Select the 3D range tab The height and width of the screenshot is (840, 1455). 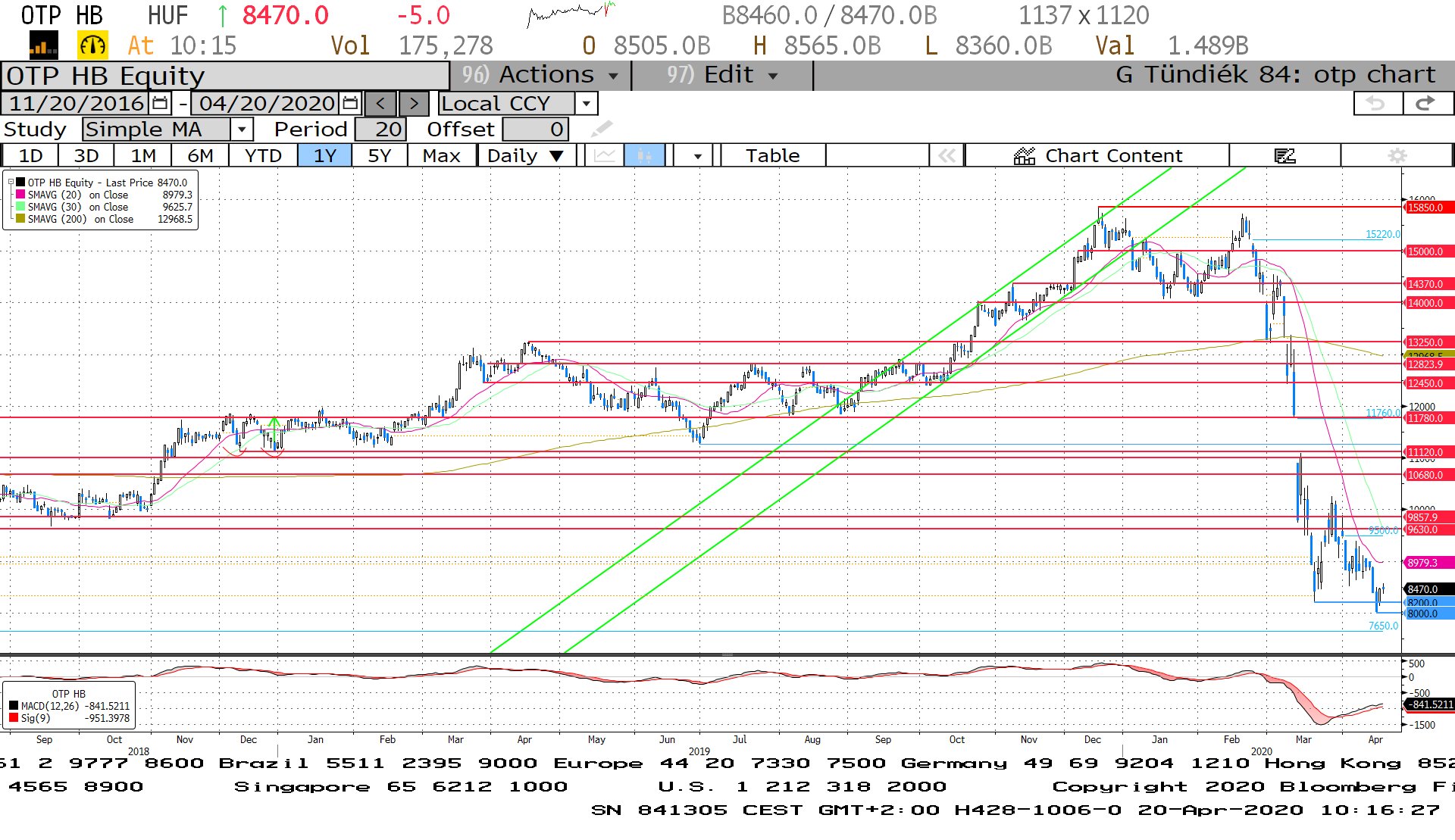click(x=86, y=155)
